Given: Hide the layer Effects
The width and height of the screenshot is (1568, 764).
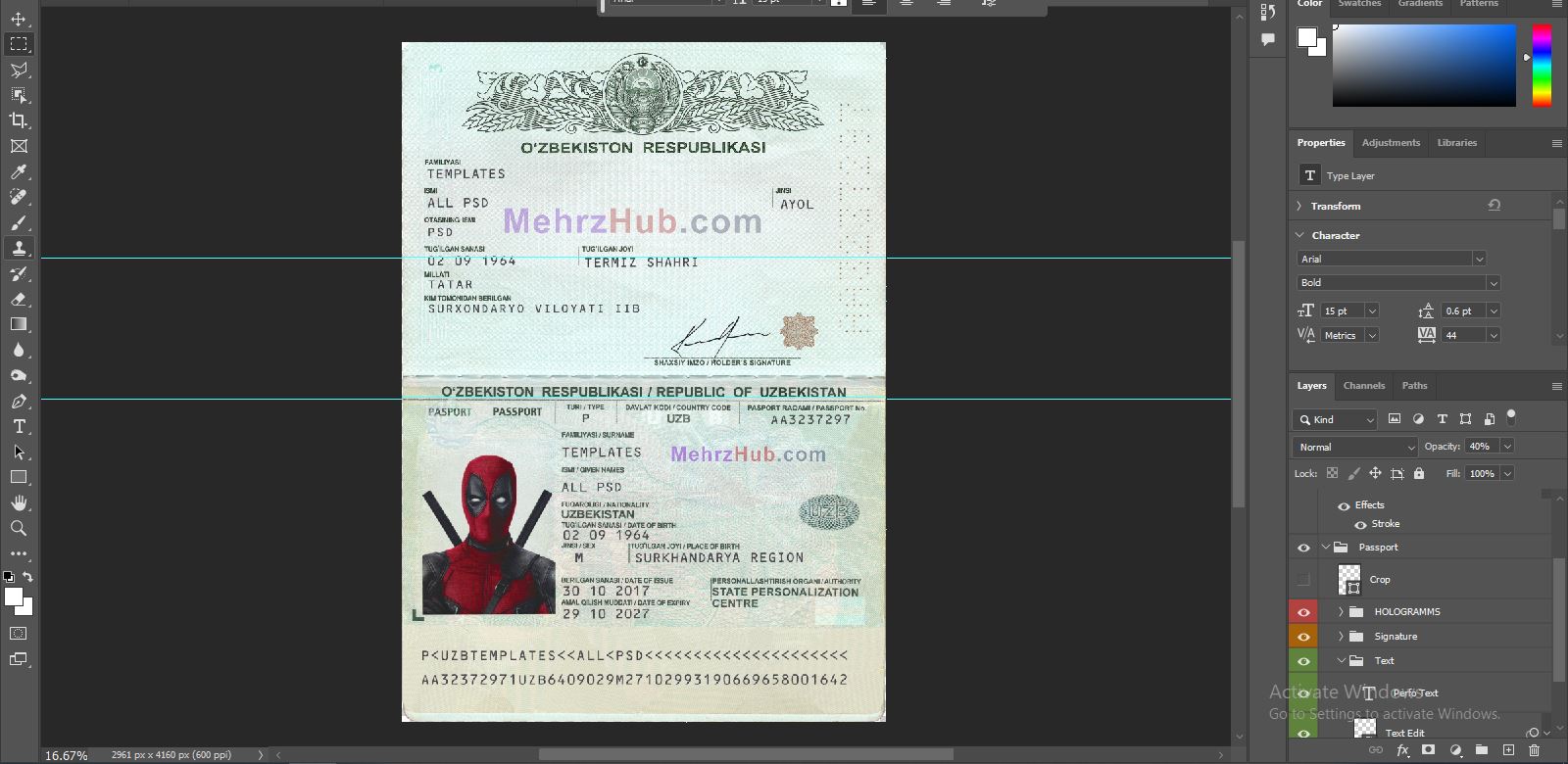Looking at the screenshot, I should tap(1344, 506).
